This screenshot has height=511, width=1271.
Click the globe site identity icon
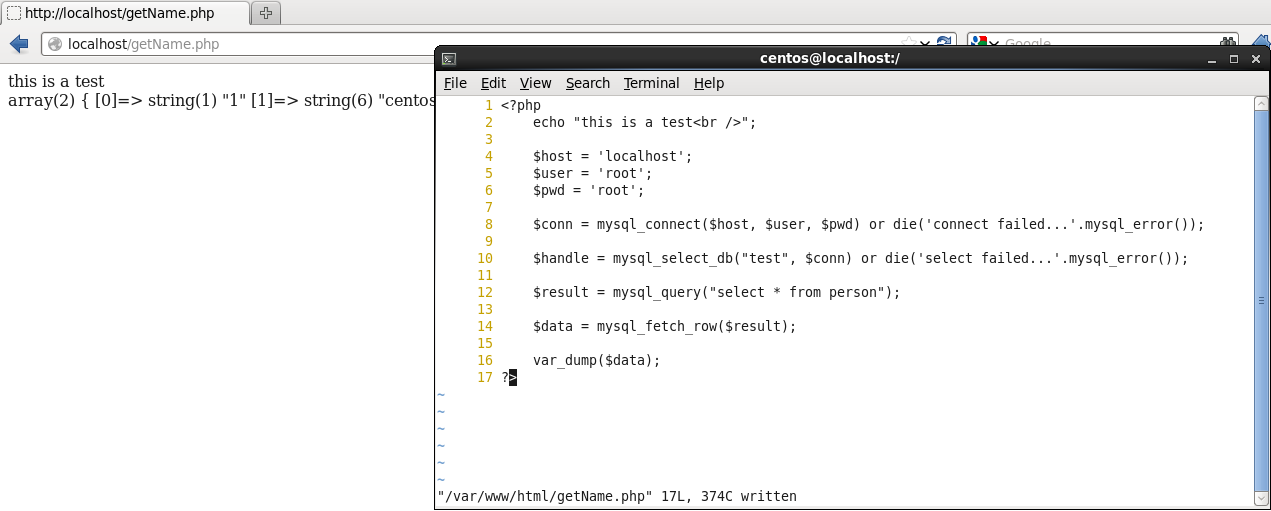[x=55, y=44]
